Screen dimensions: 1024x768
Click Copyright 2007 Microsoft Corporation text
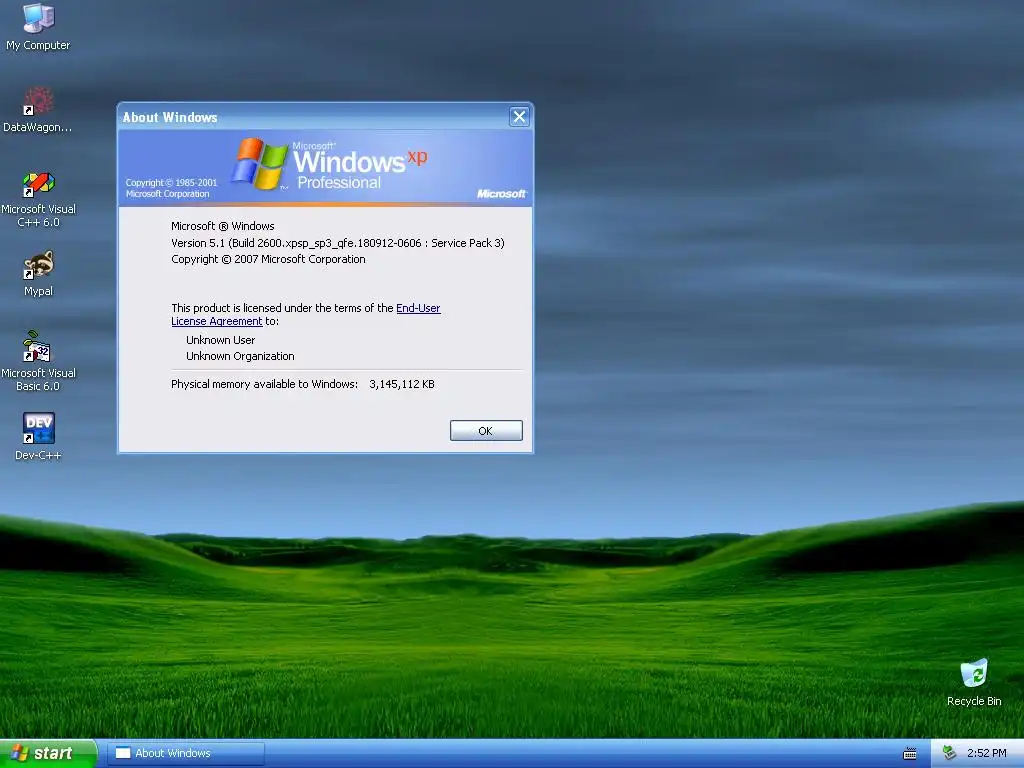(268, 259)
